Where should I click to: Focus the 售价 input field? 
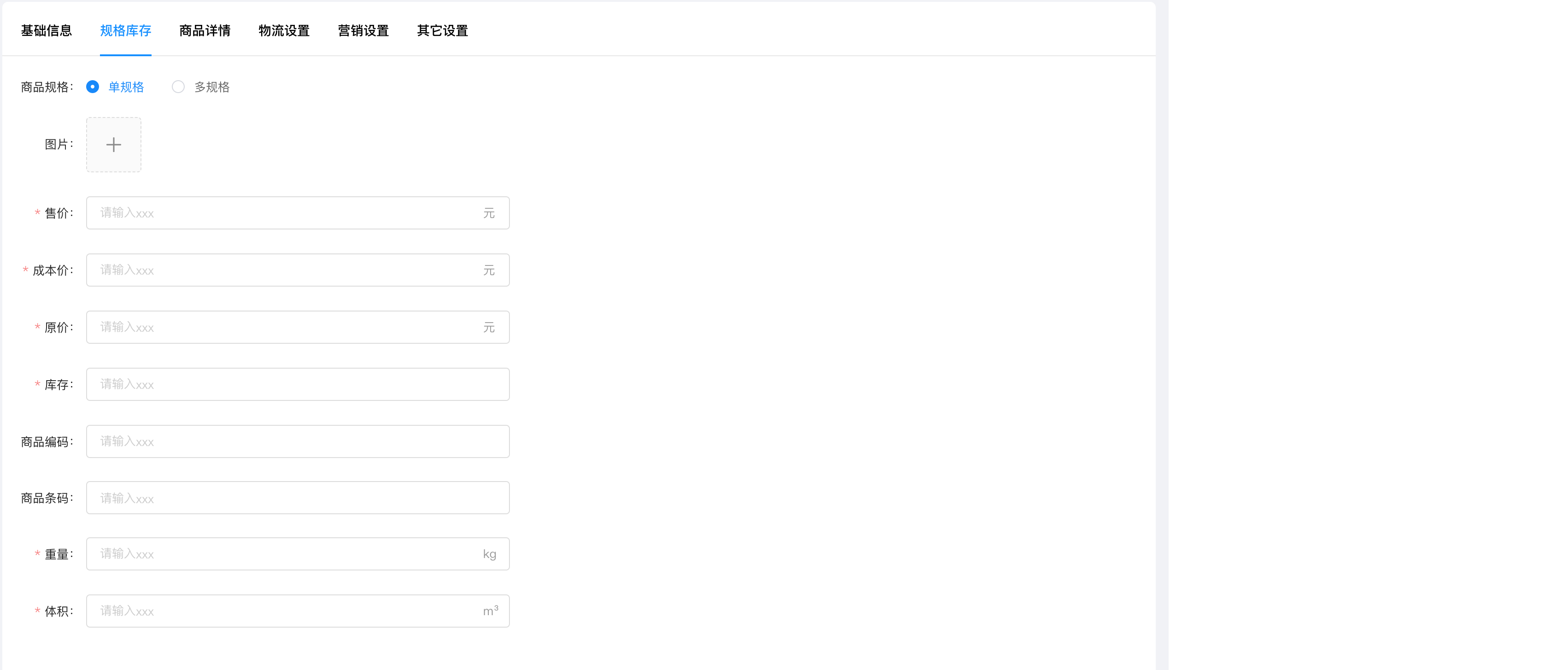point(286,213)
